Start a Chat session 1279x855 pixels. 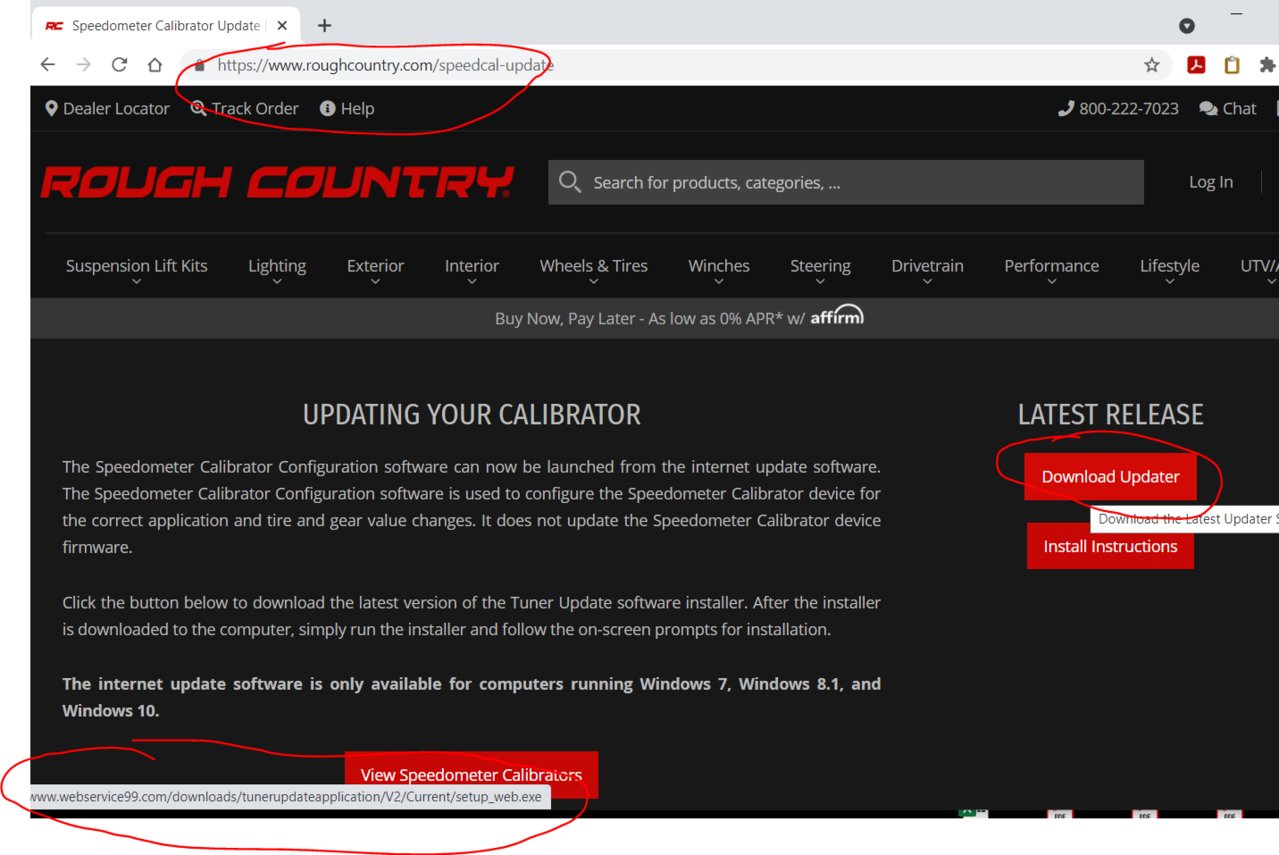tap(1228, 108)
